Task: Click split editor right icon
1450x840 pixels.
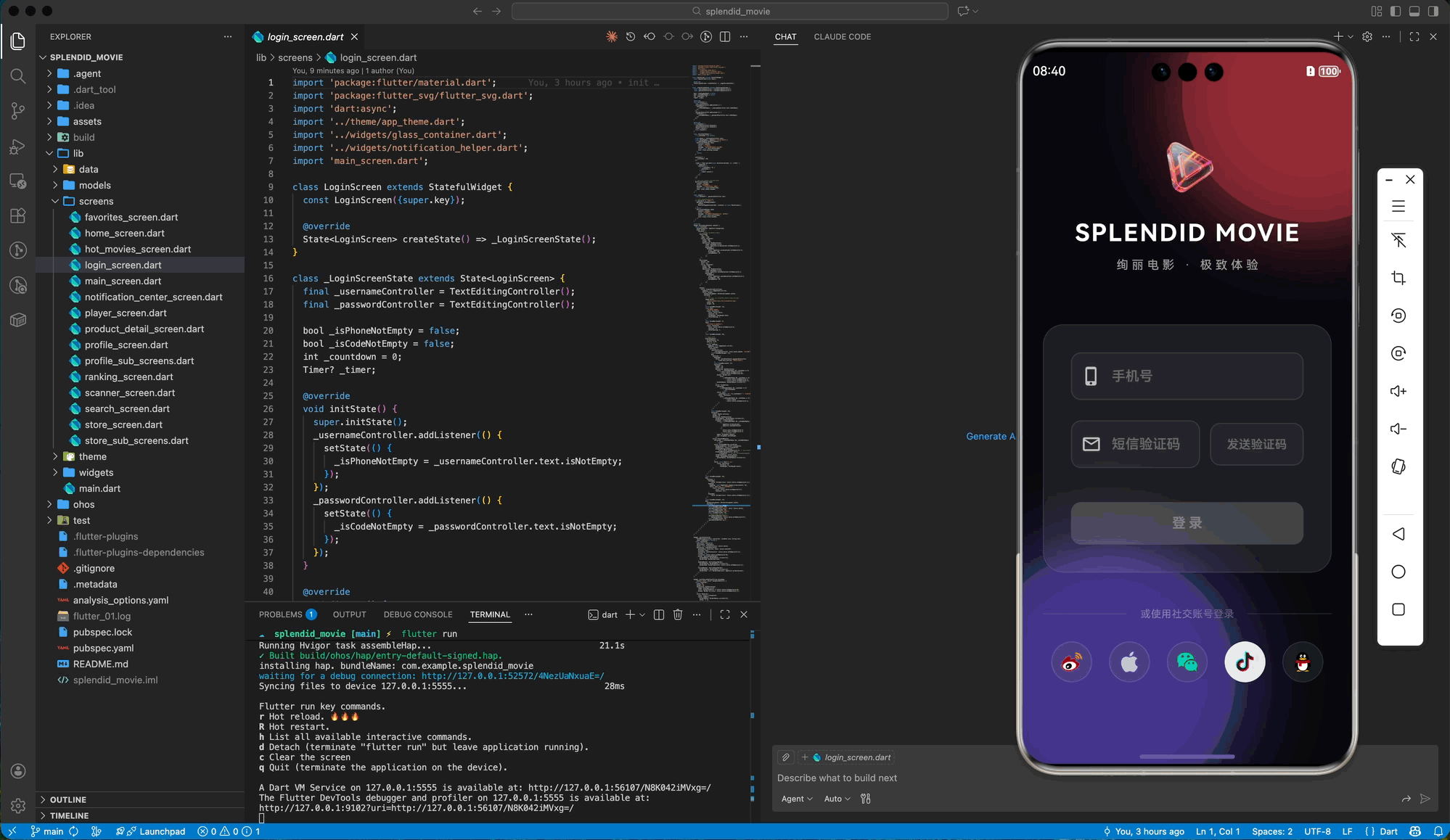Action: click(x=725, y=36)
